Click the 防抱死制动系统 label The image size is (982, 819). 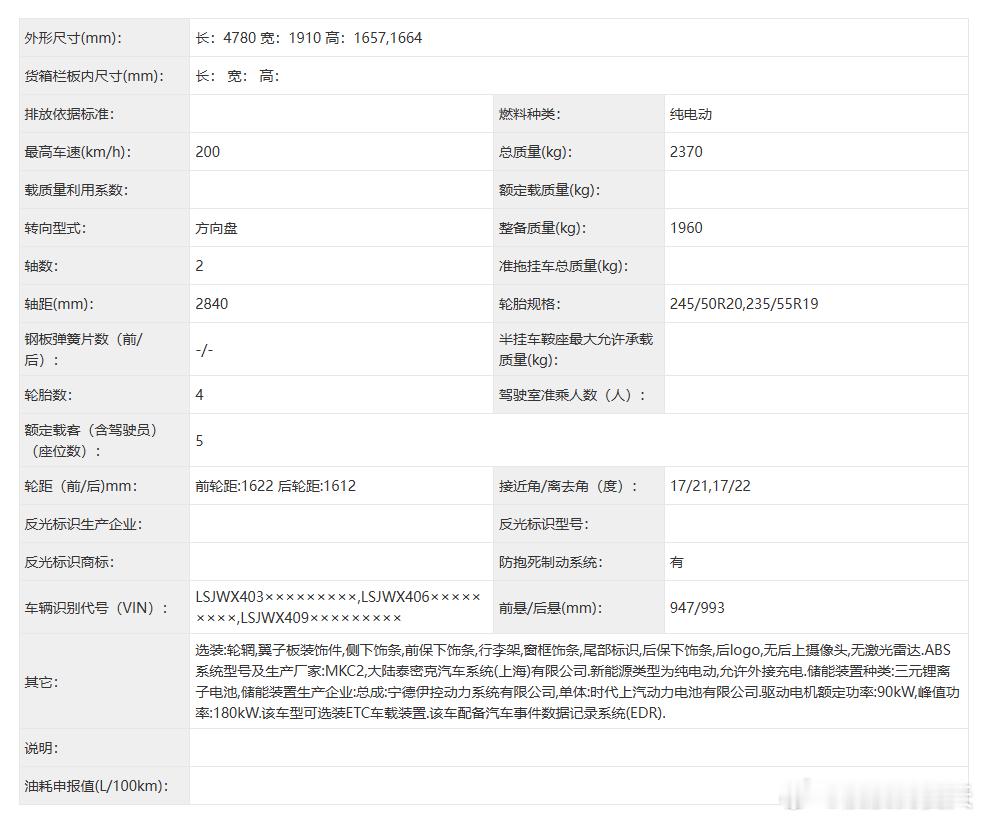tap(550, 562)
